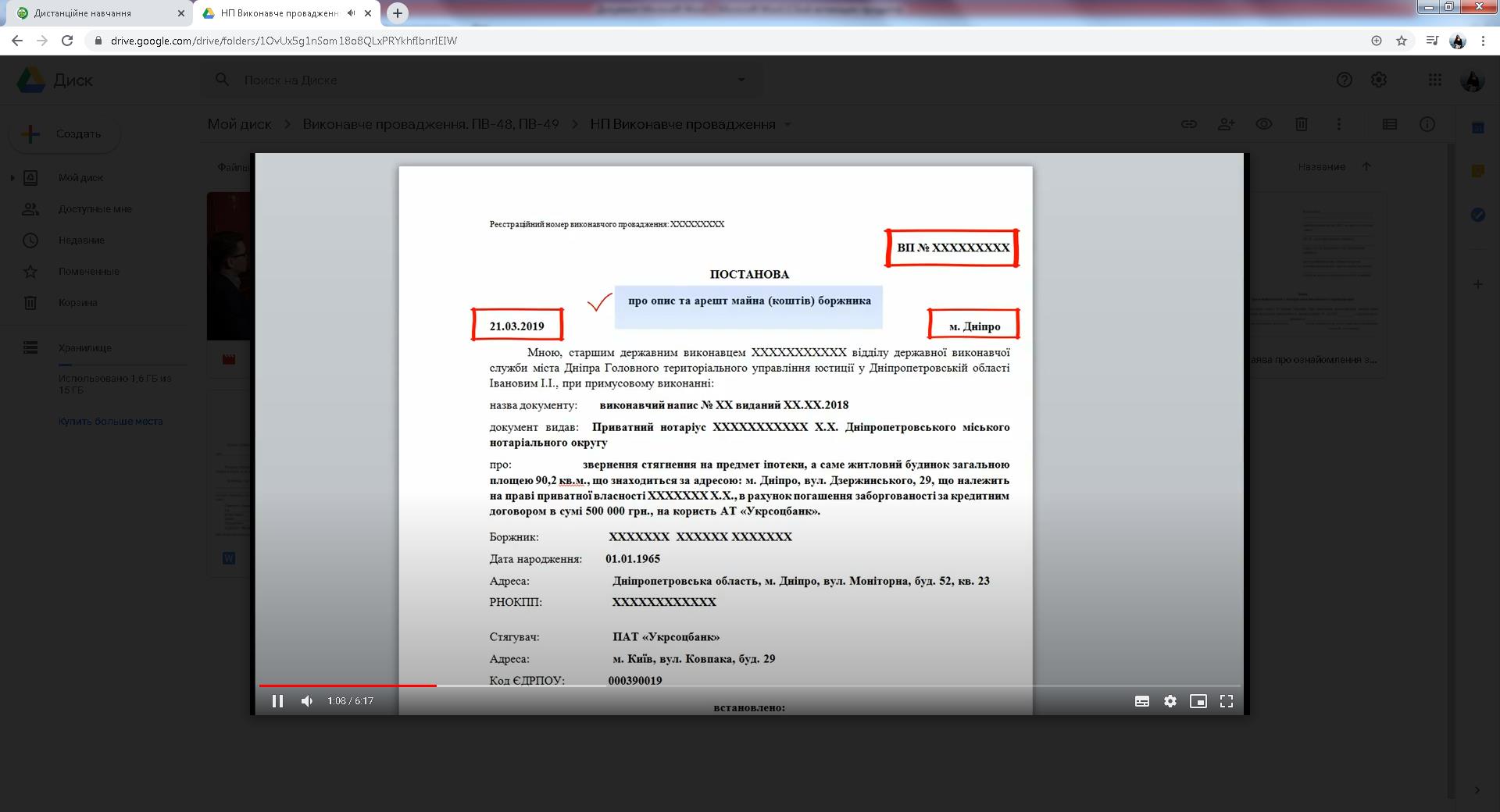This screenshot has height=812, width=1500.
Task: Add side panel add-on plus
Action: (x=1477, y=284)
